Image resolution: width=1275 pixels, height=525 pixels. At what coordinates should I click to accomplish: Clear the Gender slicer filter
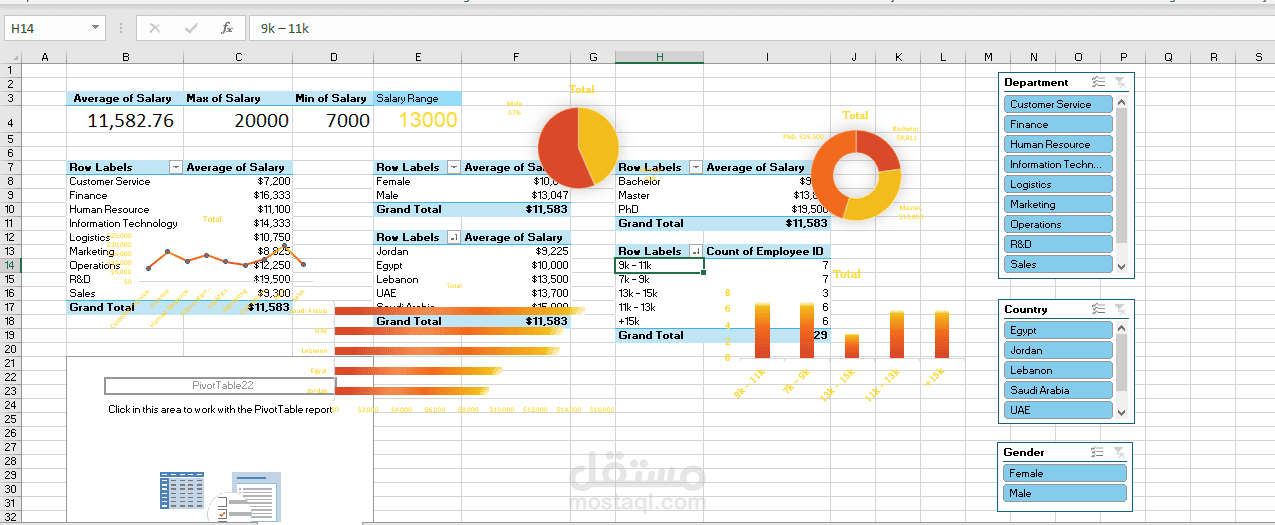pyautogui.click(x=1120, y=452)
